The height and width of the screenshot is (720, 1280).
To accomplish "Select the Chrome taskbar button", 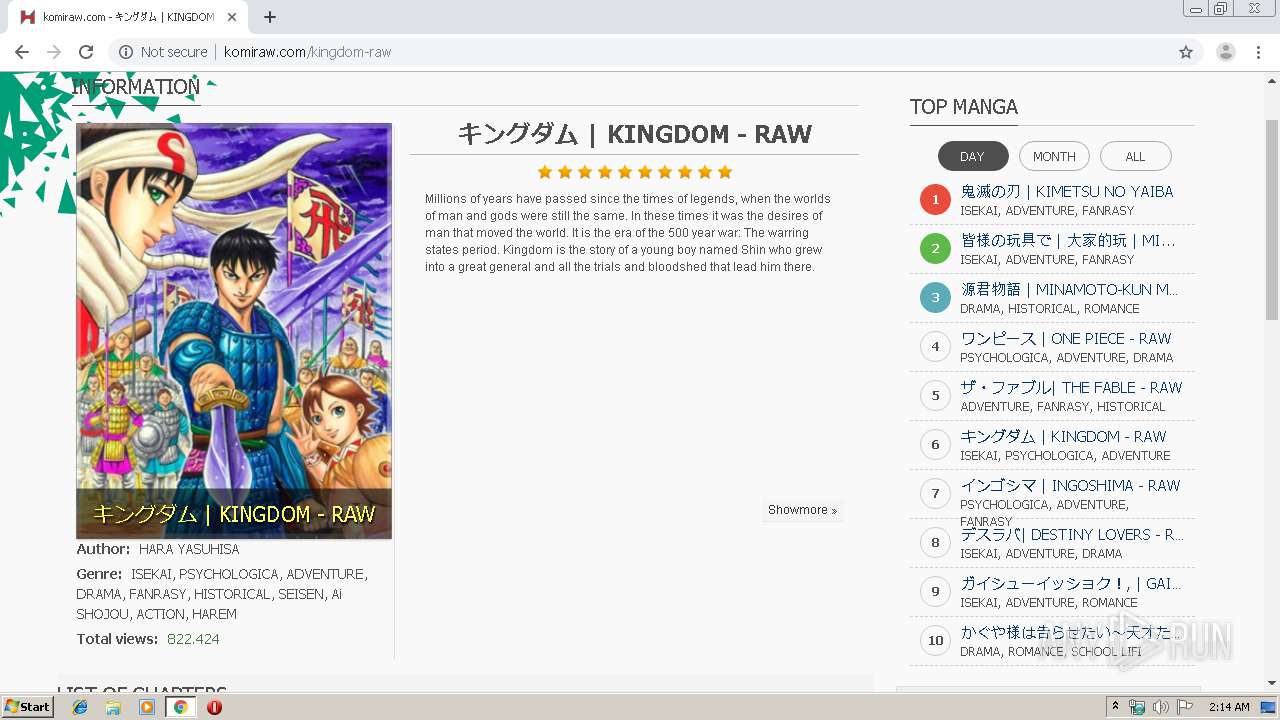I will pos(180,707).
